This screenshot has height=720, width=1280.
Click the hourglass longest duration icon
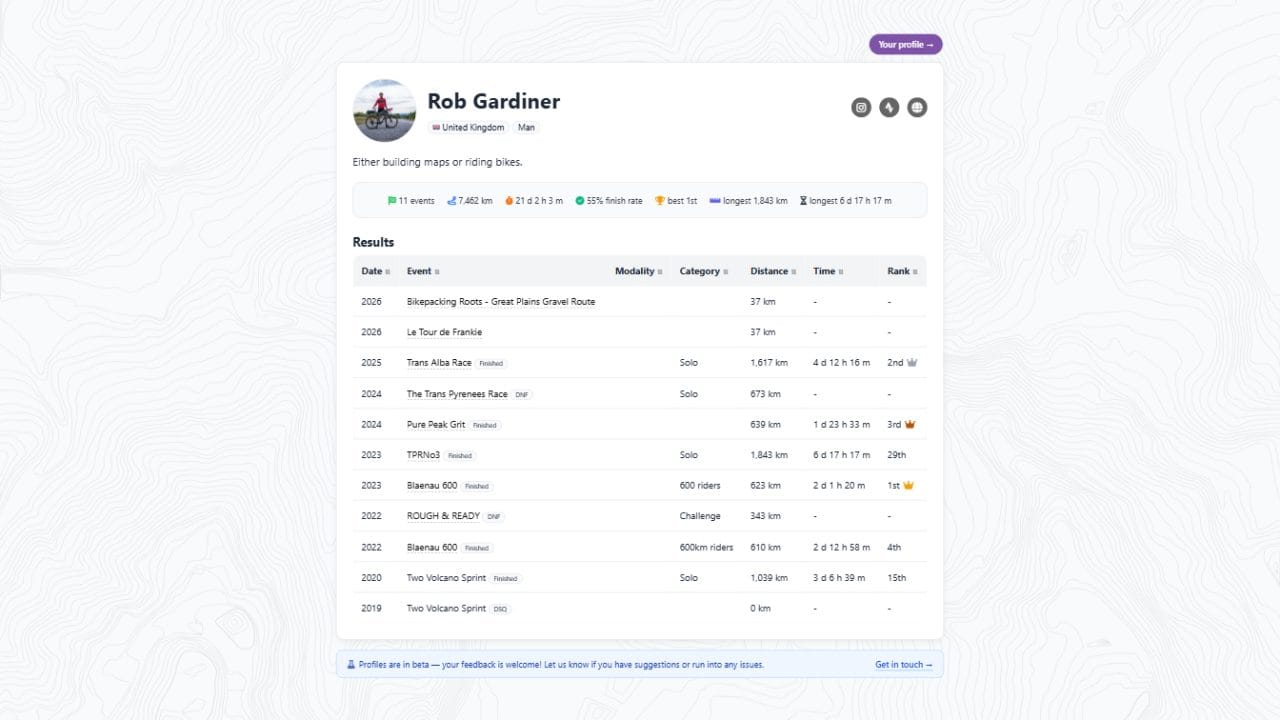point(803,201)
